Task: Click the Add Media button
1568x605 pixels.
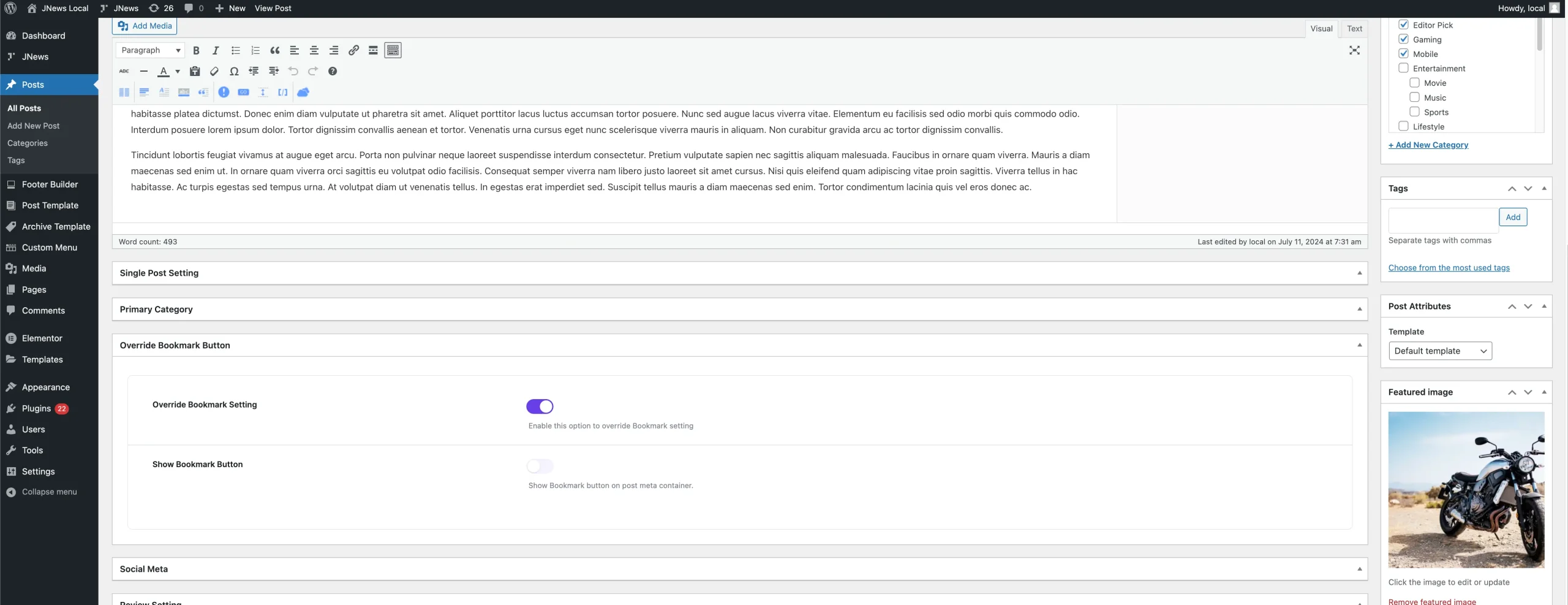Action: tap(145, 26)
